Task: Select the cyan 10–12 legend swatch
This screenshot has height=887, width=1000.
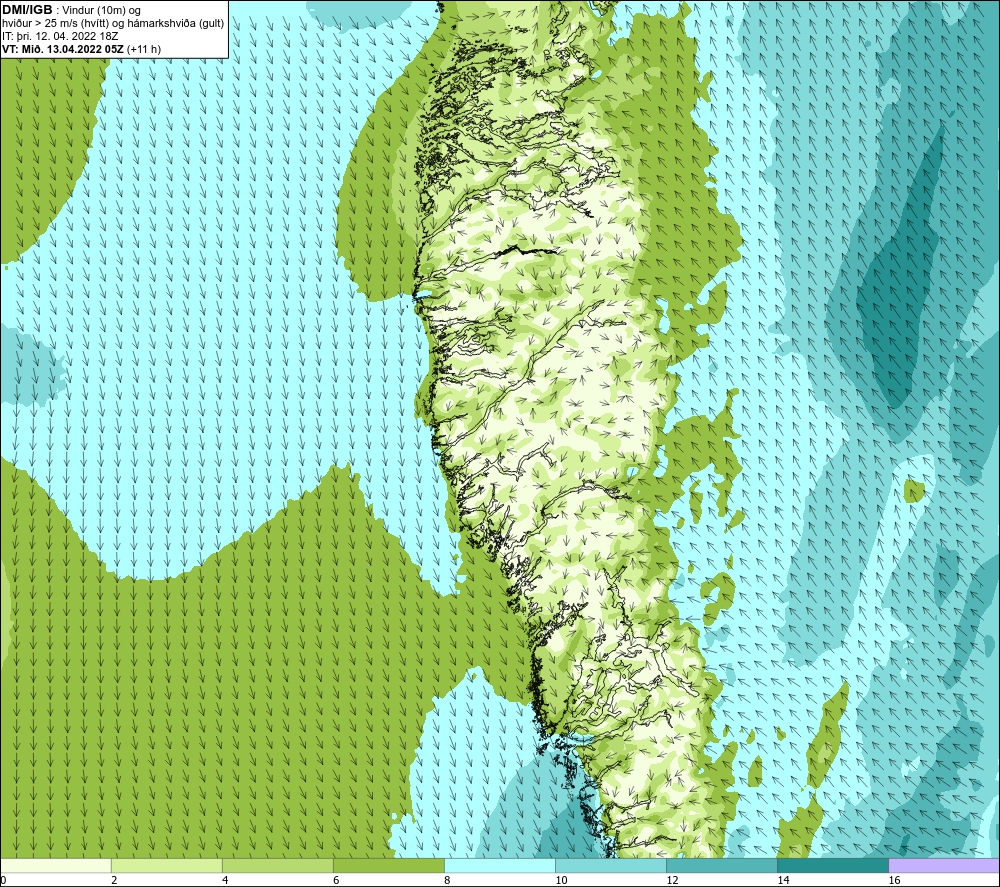Action: [x=610, y=865]
